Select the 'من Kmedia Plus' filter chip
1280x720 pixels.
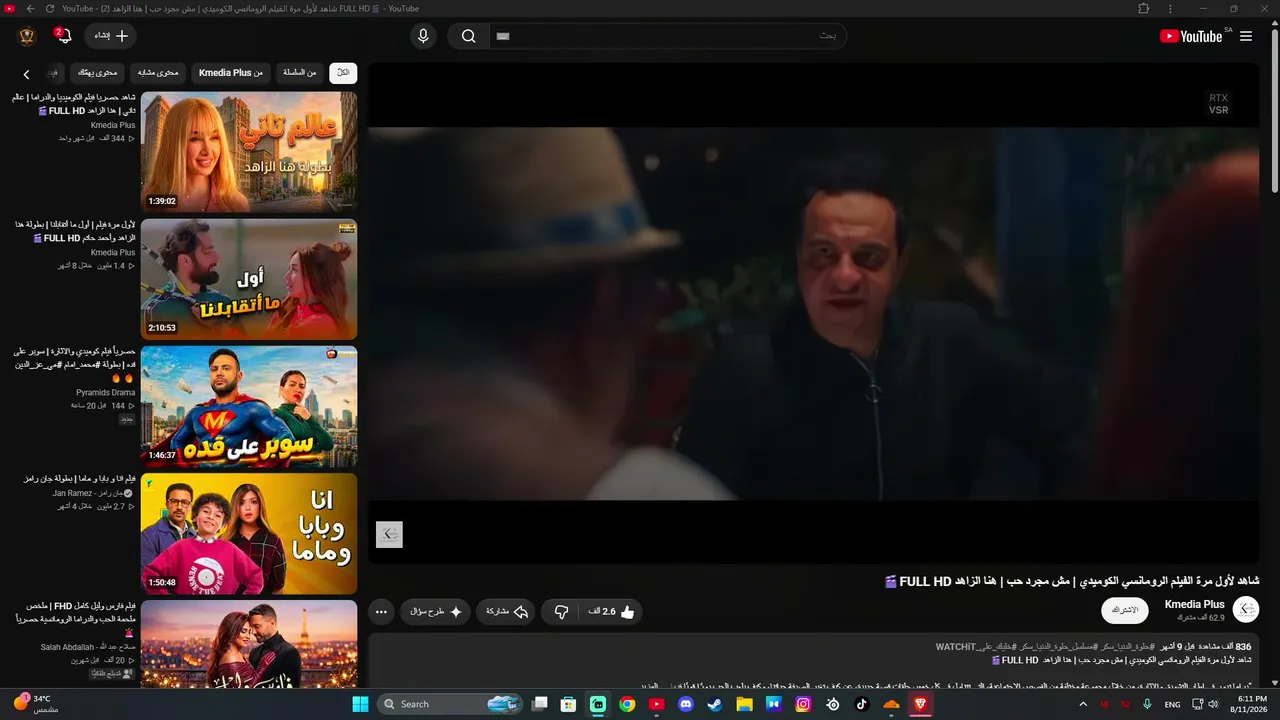pyautogui.click(x=230, y=72)
